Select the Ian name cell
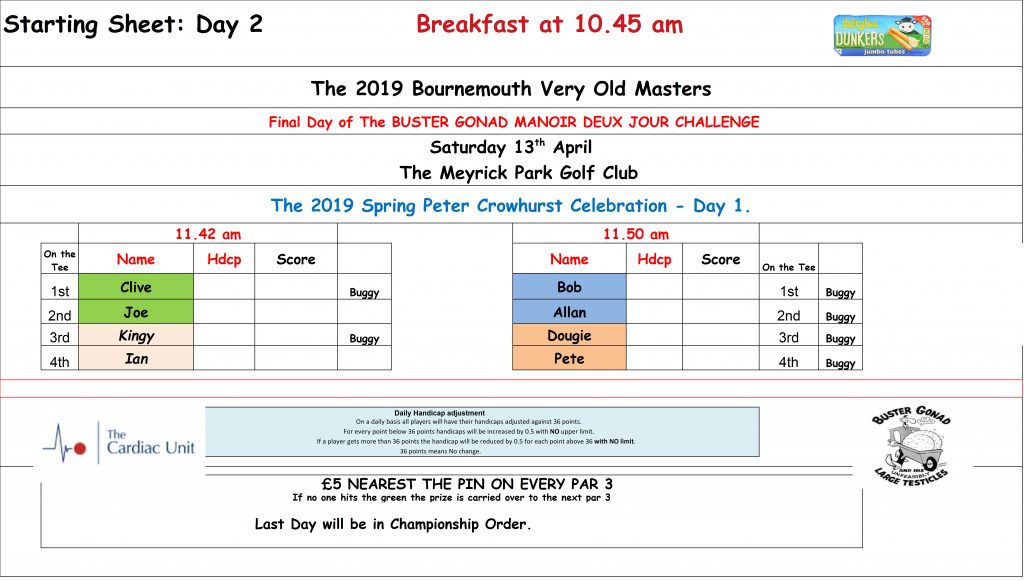 coord(136,358)
